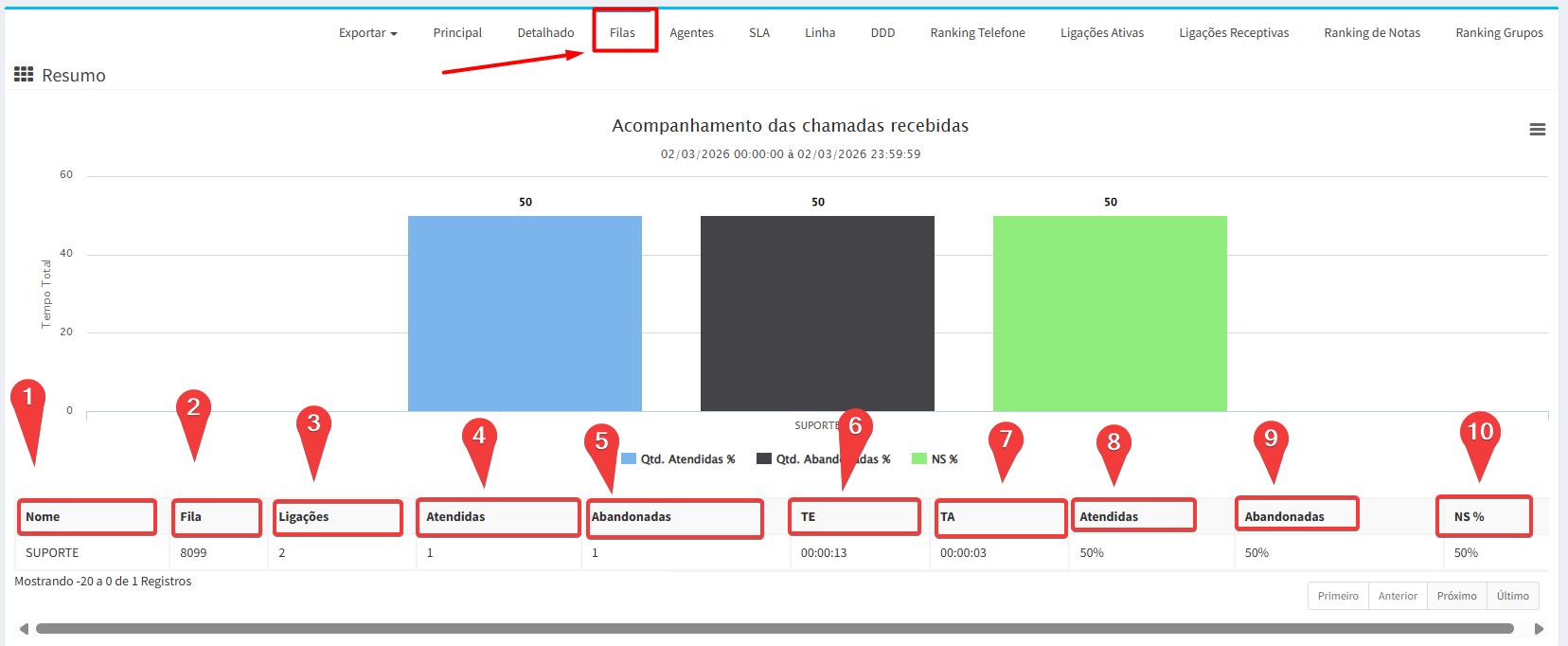Screen dimensions: 1568x646
Task: Open the Agentes tab
Action: [x=691, y=33]
